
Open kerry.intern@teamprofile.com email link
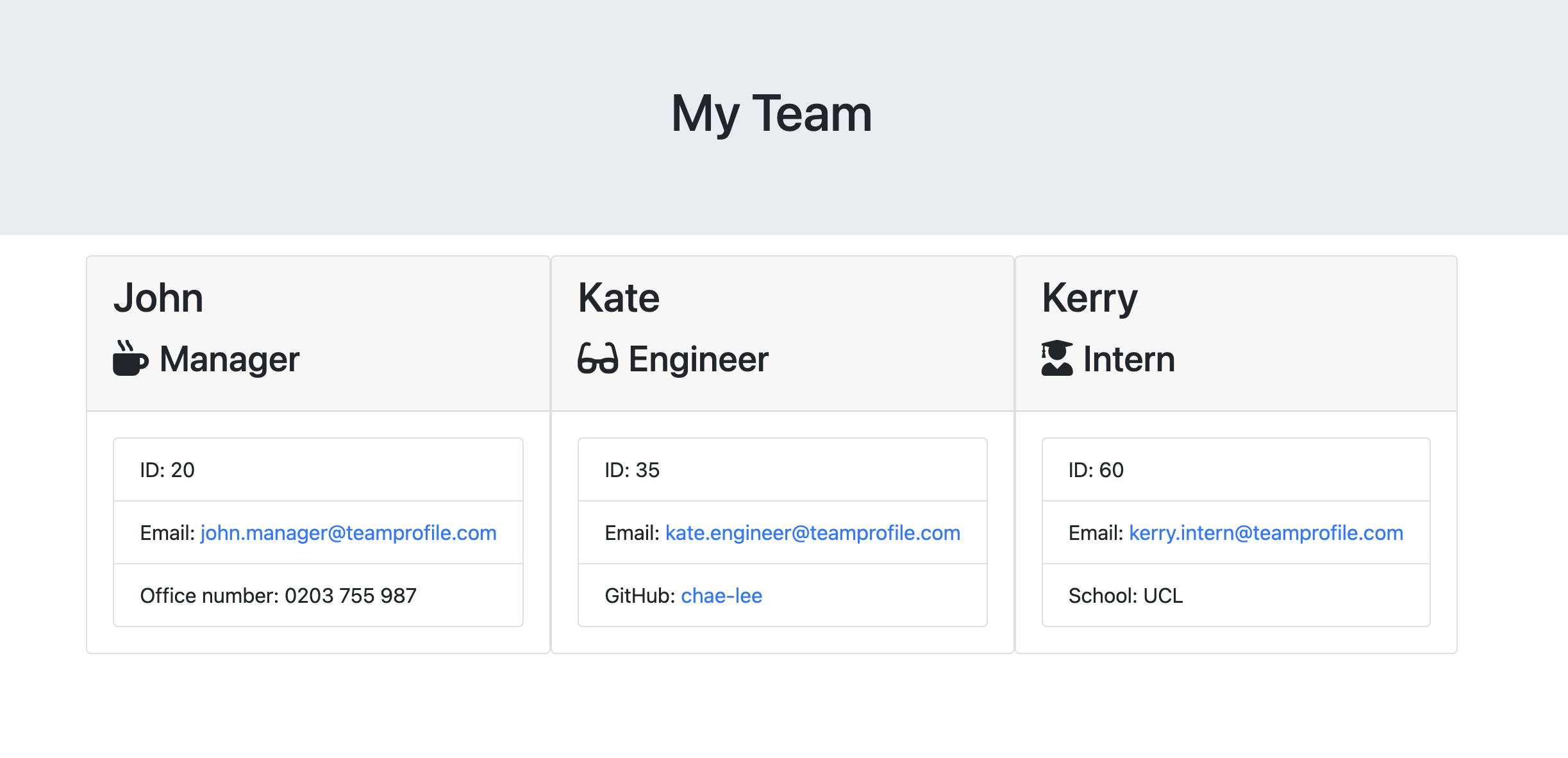pyautogui.click(x=1266, y=533)
